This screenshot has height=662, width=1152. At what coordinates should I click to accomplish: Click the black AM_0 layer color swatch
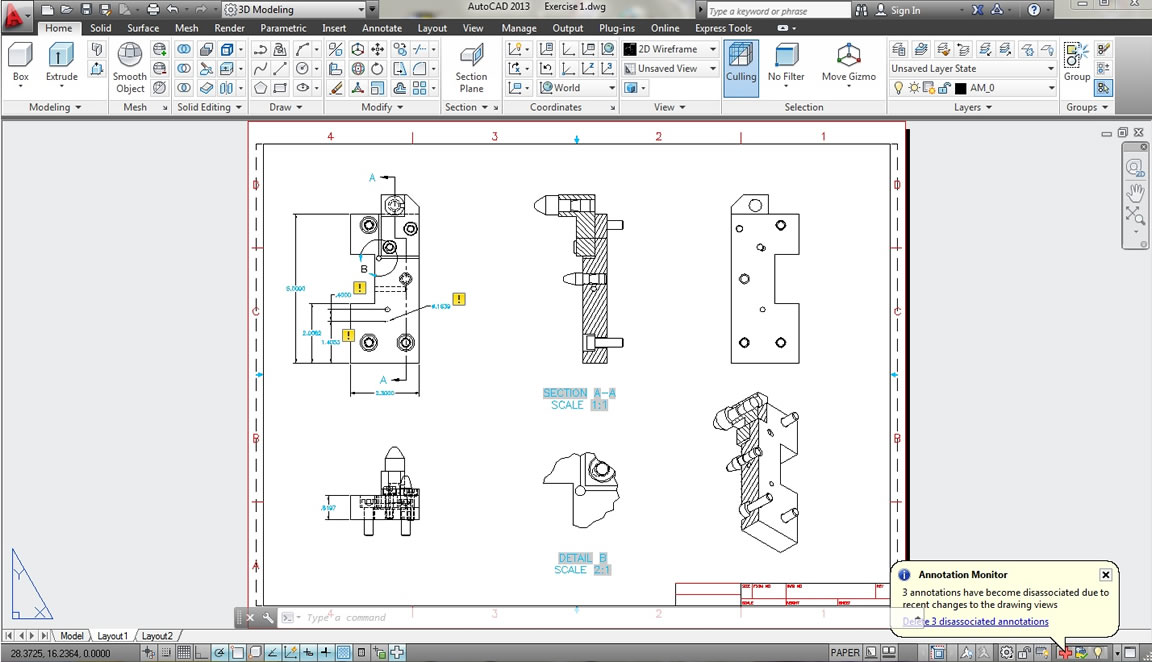point(960,88)
